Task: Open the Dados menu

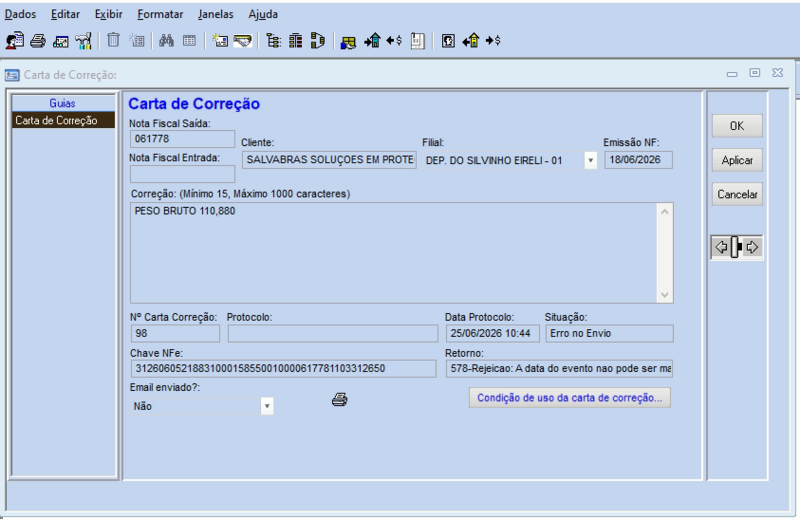Action: [20, 14]
